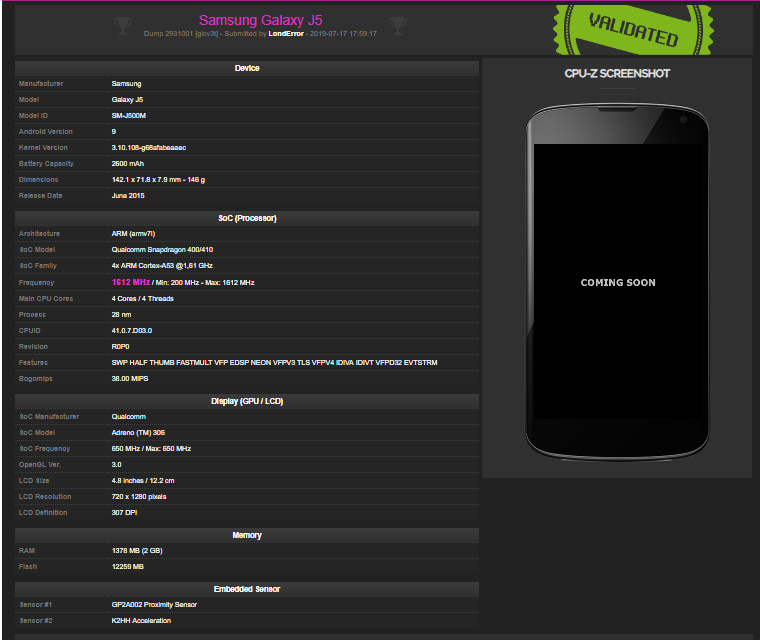The width and height of the screenshot is (760, 640).
Task: Click the left trophy icon beside the title
Action: 123,25
